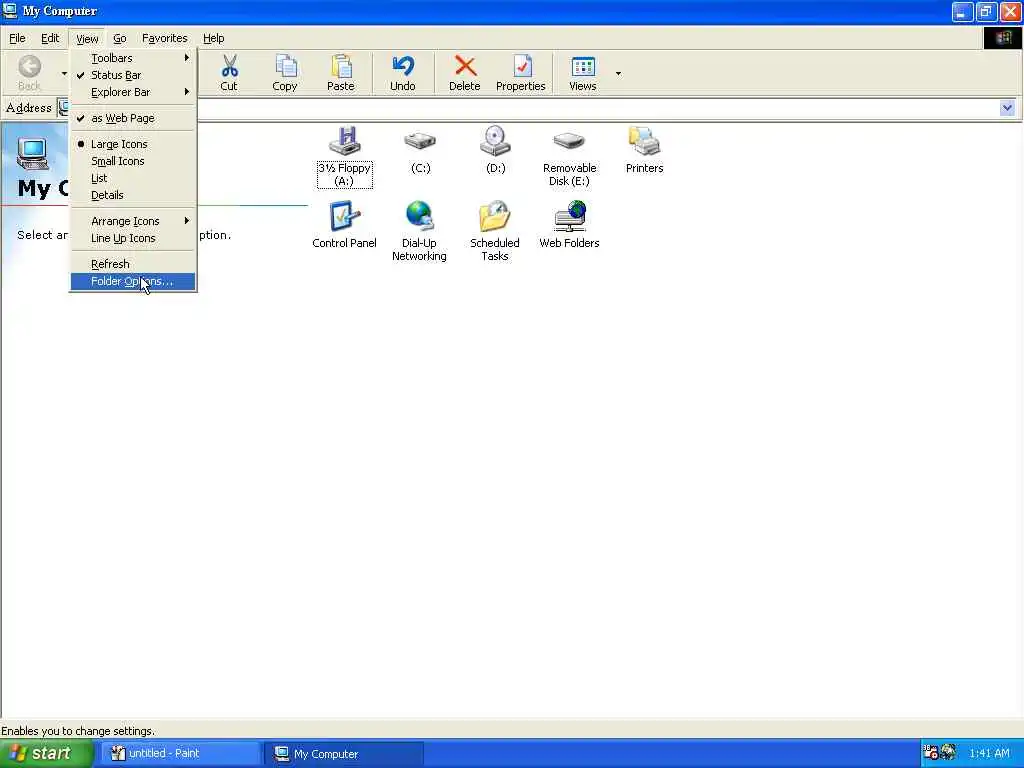1024x768 pixels.
Task: Select the Web Folders icon
Action: (x=569, y=225)
